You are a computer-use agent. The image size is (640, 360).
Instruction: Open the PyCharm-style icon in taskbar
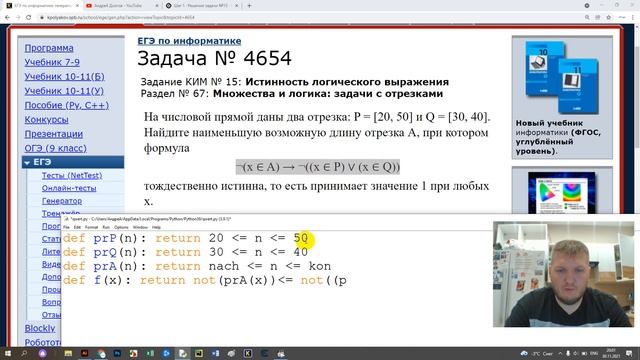point(199,353)
